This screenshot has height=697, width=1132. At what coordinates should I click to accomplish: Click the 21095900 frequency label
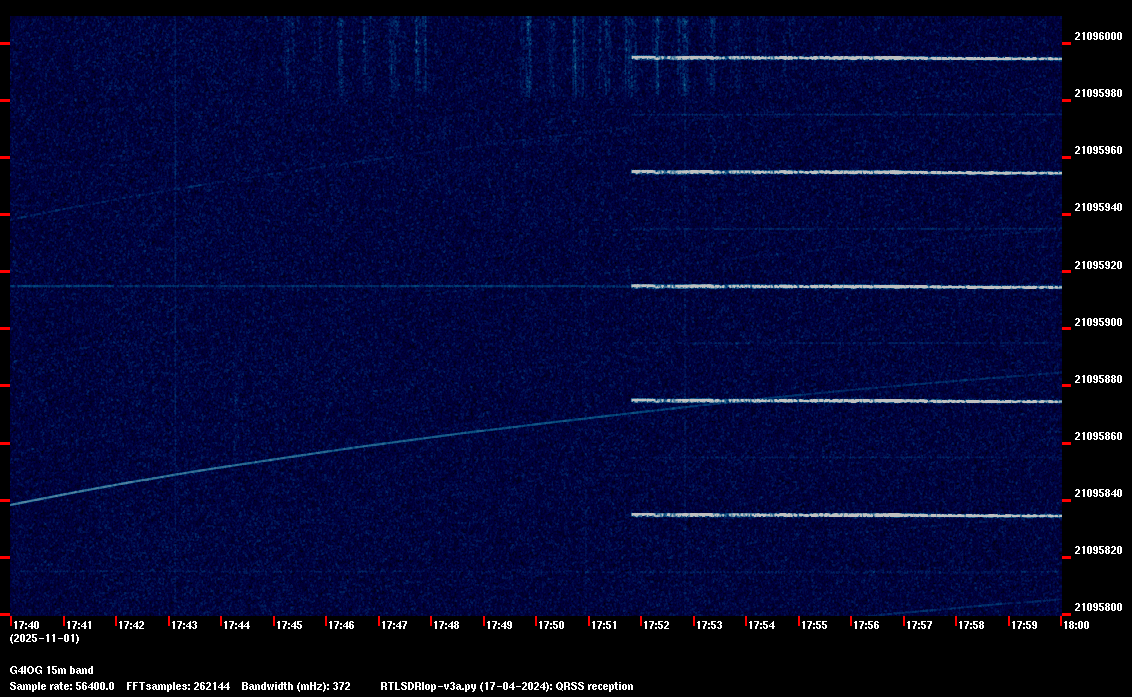[1098, 322]
